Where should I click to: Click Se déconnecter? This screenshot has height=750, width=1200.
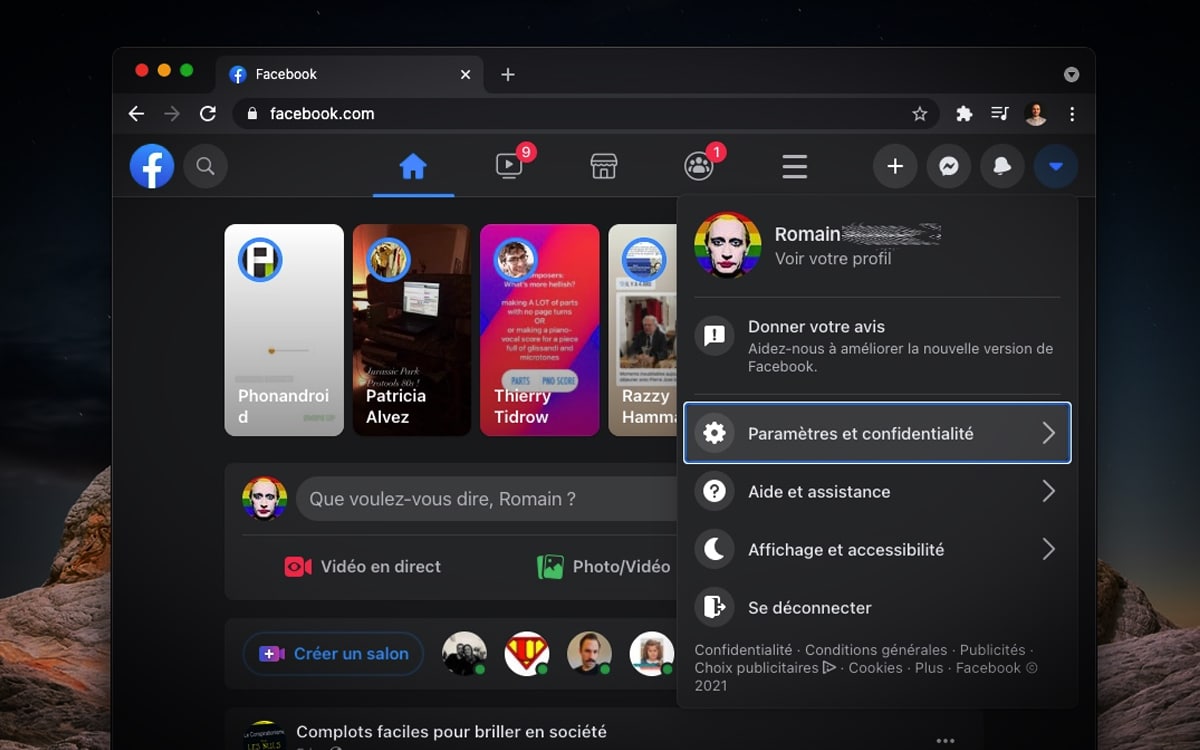[878, 607]
